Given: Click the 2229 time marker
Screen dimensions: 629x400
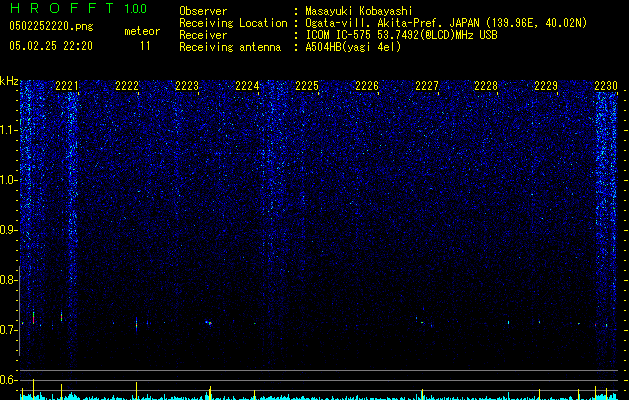Looking at the screenshot, I should coord(546,86).
